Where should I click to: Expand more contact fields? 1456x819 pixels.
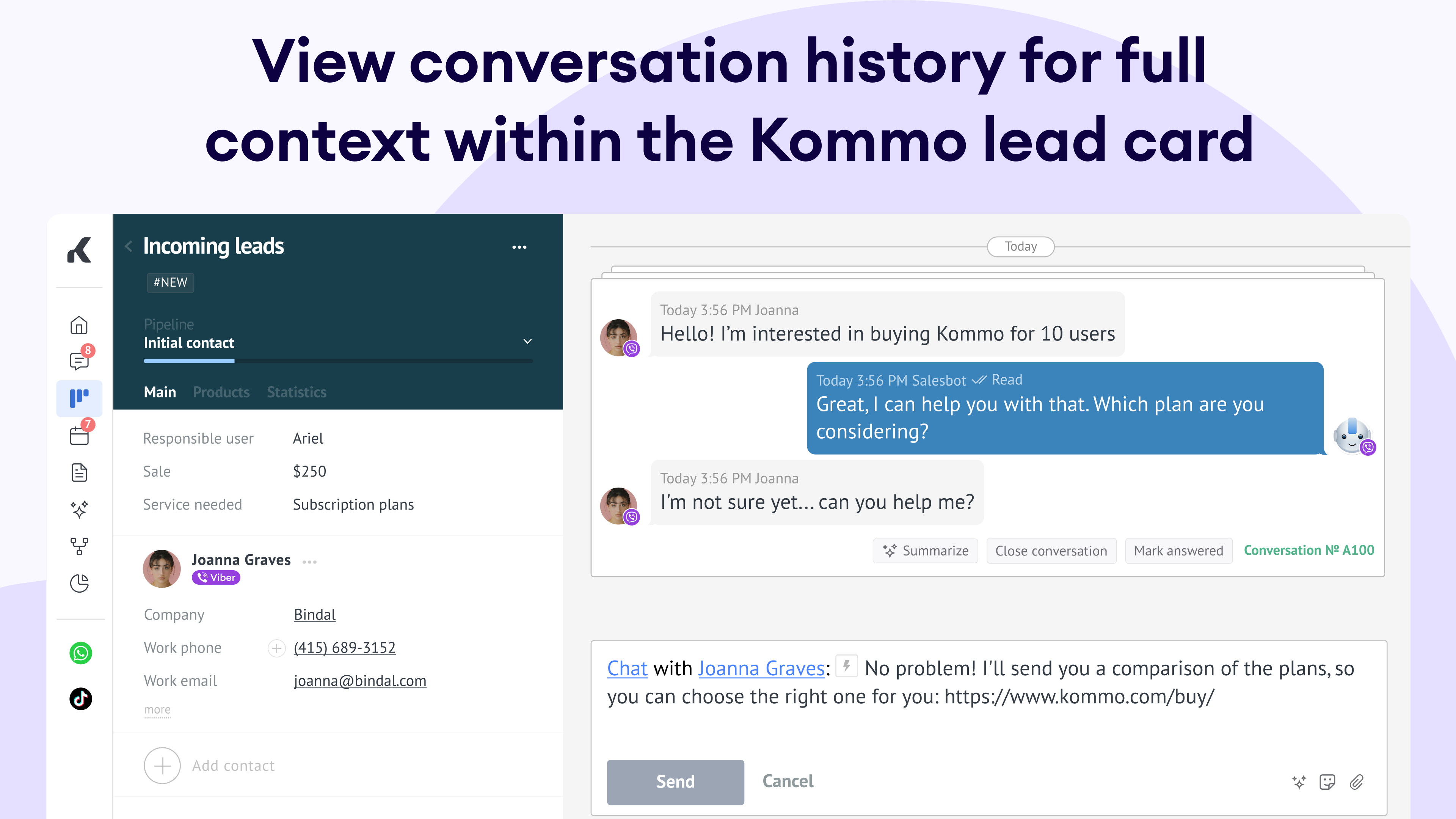pos(157,709)
